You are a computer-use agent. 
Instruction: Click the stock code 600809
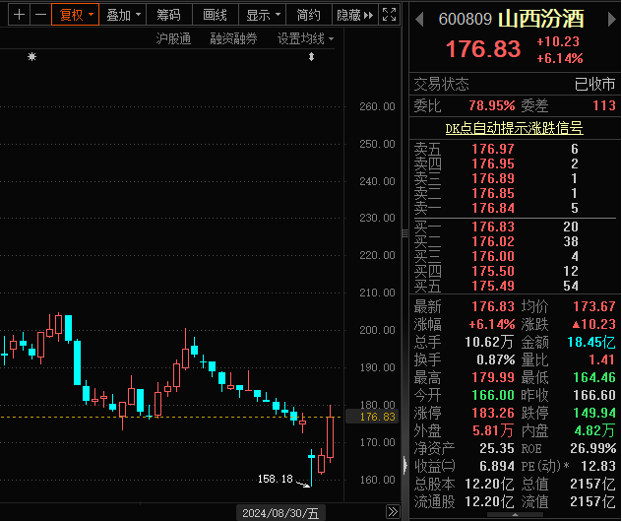pos(465,19)
